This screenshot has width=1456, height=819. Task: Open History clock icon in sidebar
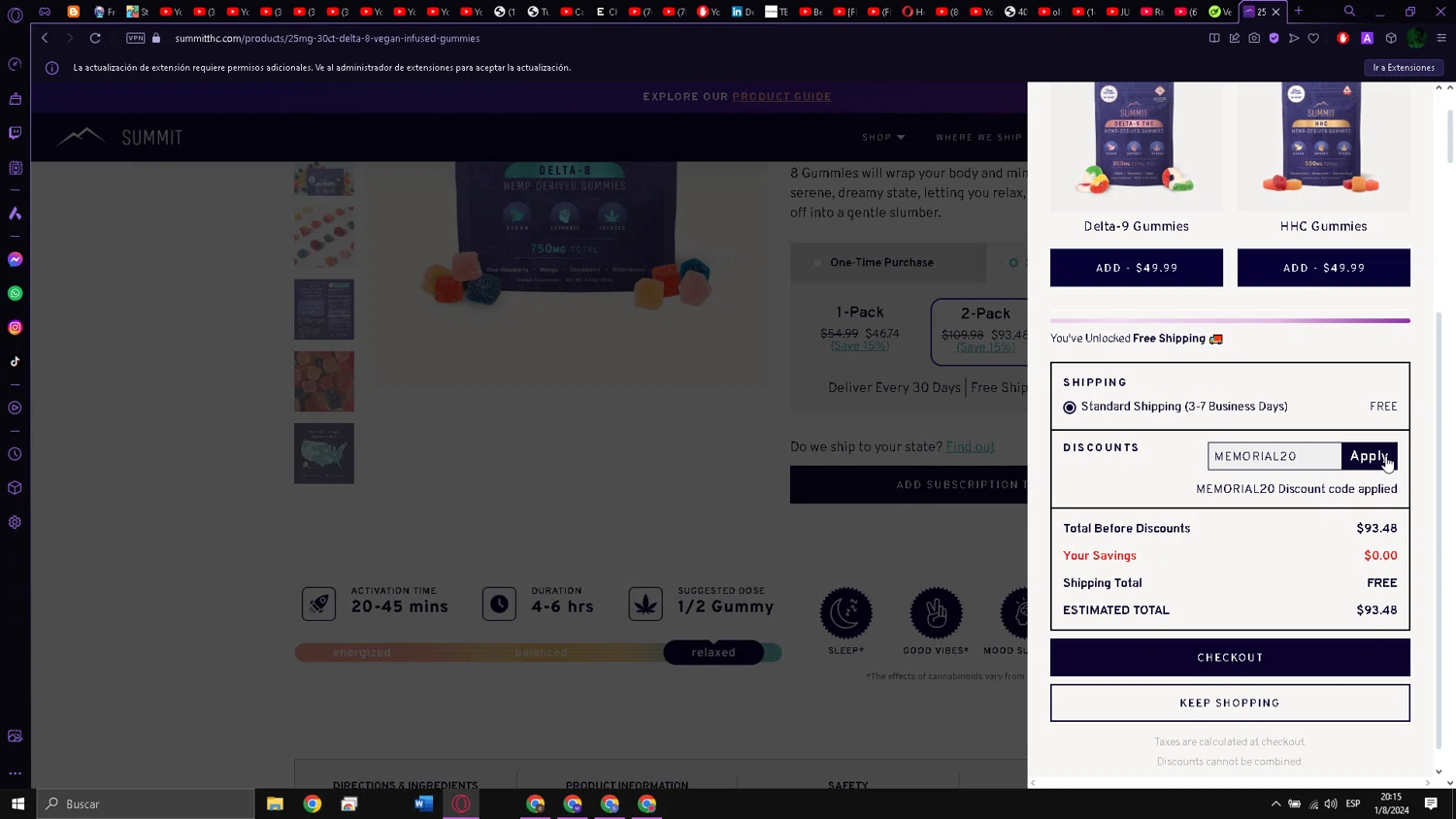[x=15, y=454]
